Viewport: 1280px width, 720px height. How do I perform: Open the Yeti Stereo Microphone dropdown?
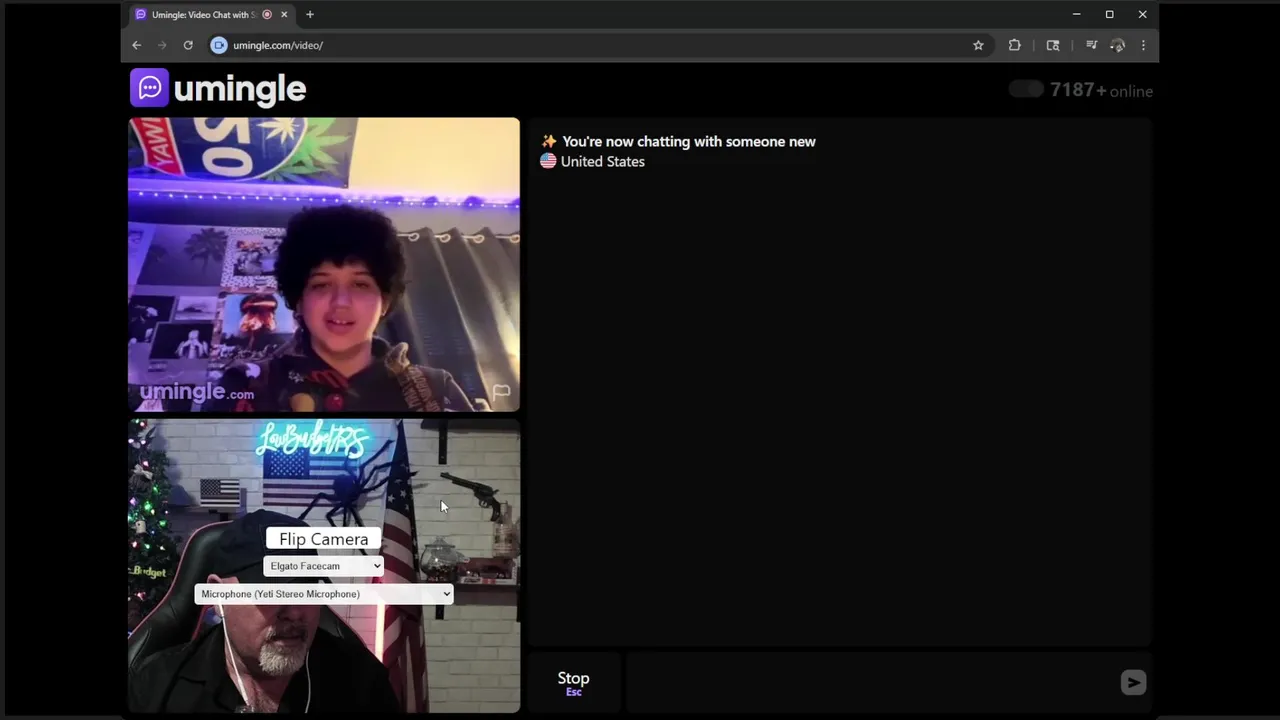pyautogui.click(x=324, y=594)
